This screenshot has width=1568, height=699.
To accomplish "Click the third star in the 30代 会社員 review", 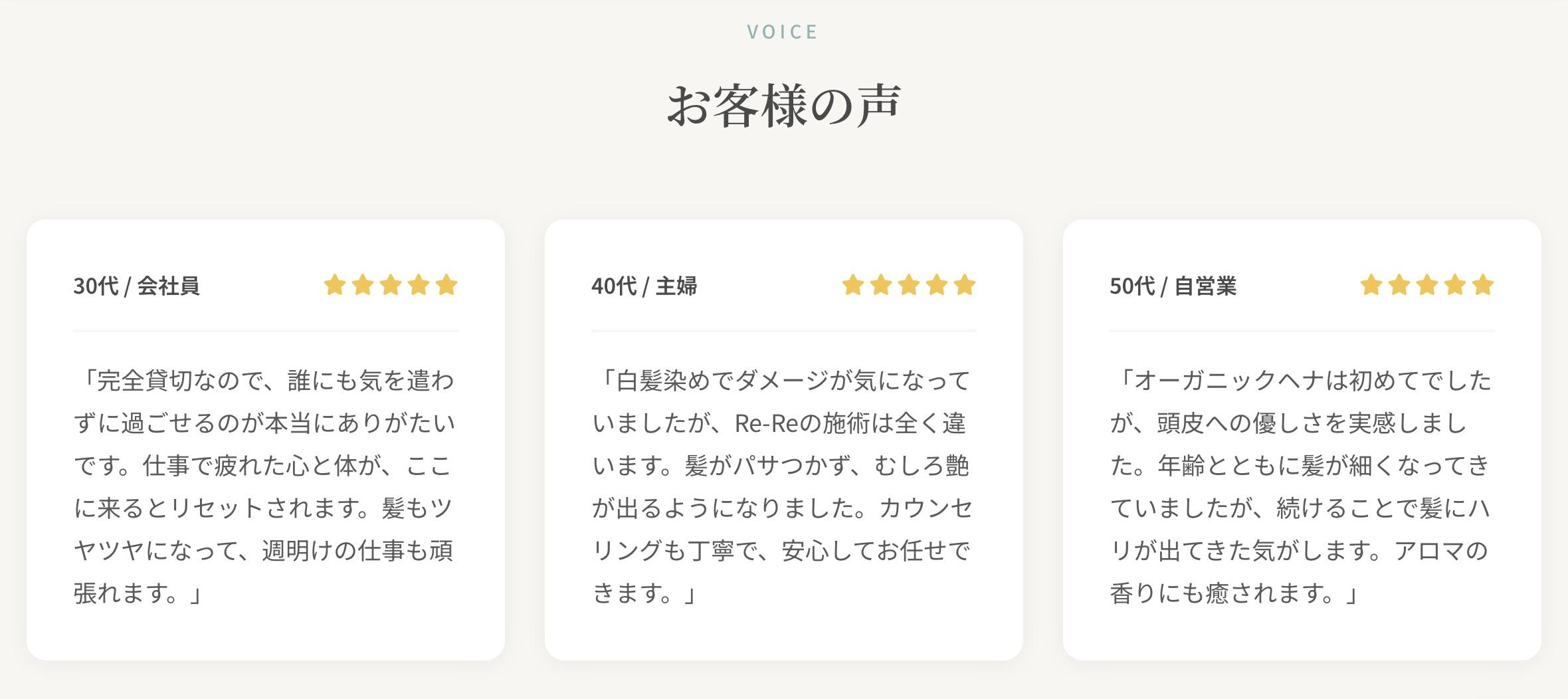I will pos(391,286).
